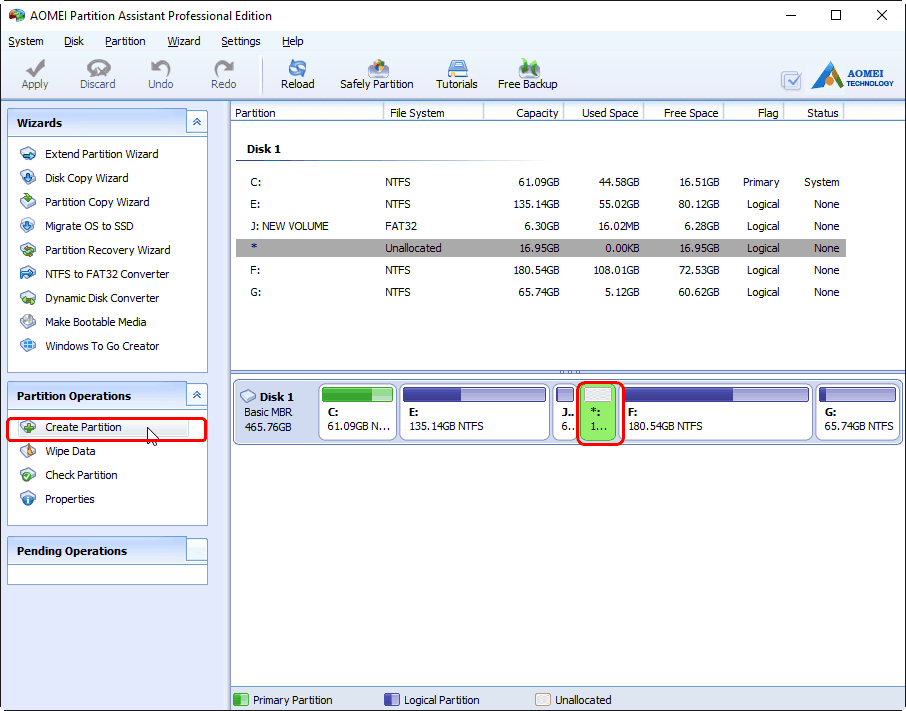Select the E: partition row
This screenshot has height=711, width=906.
pos(541,204)
